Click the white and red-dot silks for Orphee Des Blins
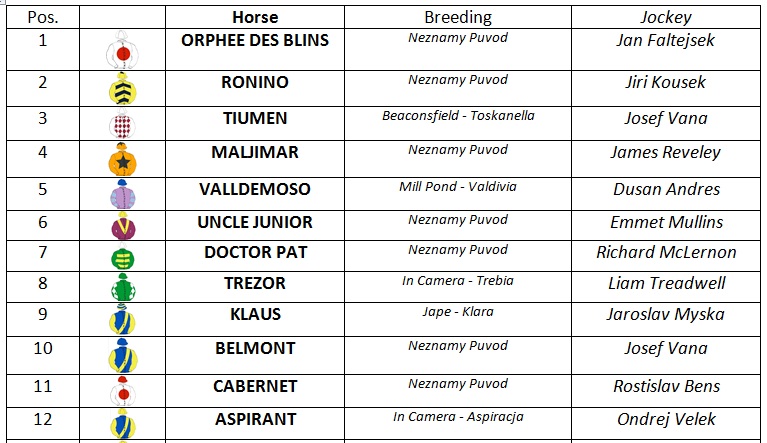767x443 pixels. pos(122,50)
